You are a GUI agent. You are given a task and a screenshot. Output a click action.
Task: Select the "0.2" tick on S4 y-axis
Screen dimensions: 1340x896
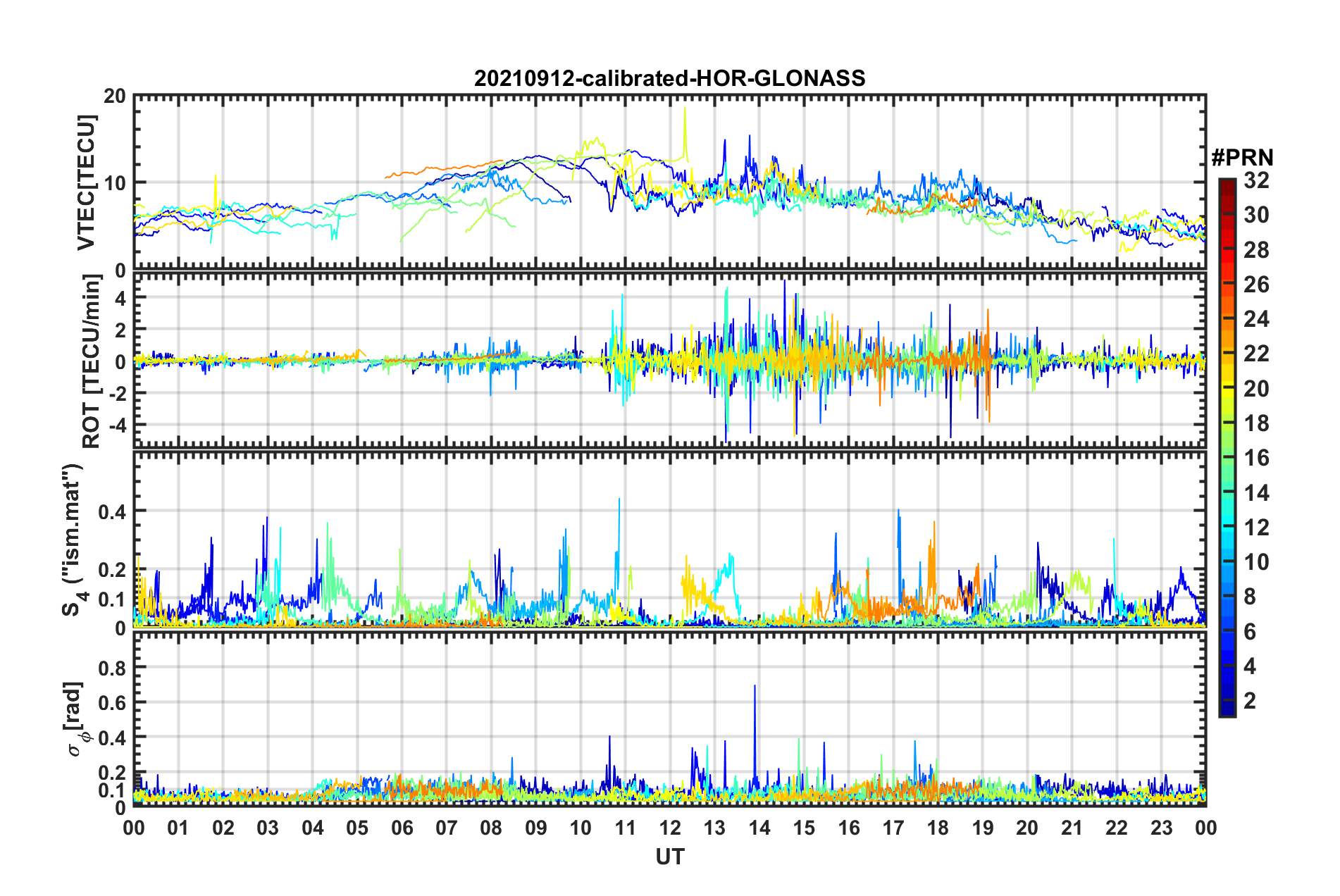pos(113,570)
